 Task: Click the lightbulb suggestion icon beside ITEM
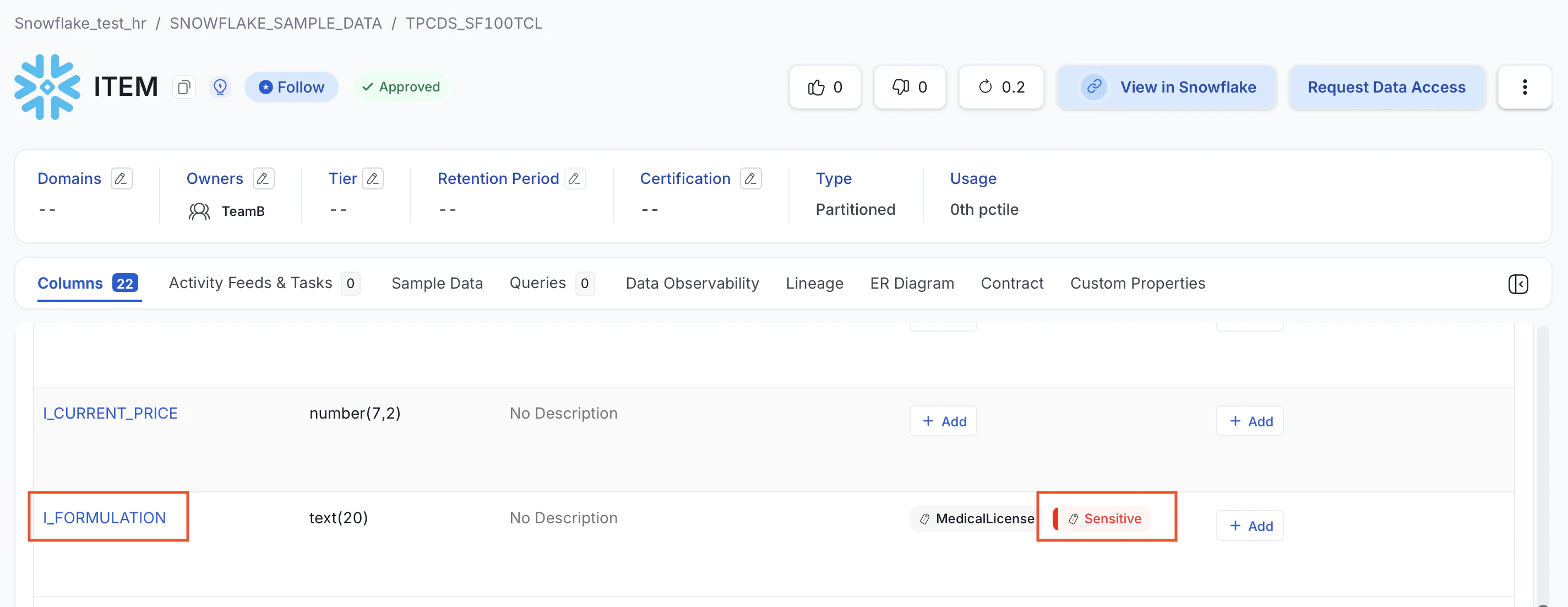point(220,87)
